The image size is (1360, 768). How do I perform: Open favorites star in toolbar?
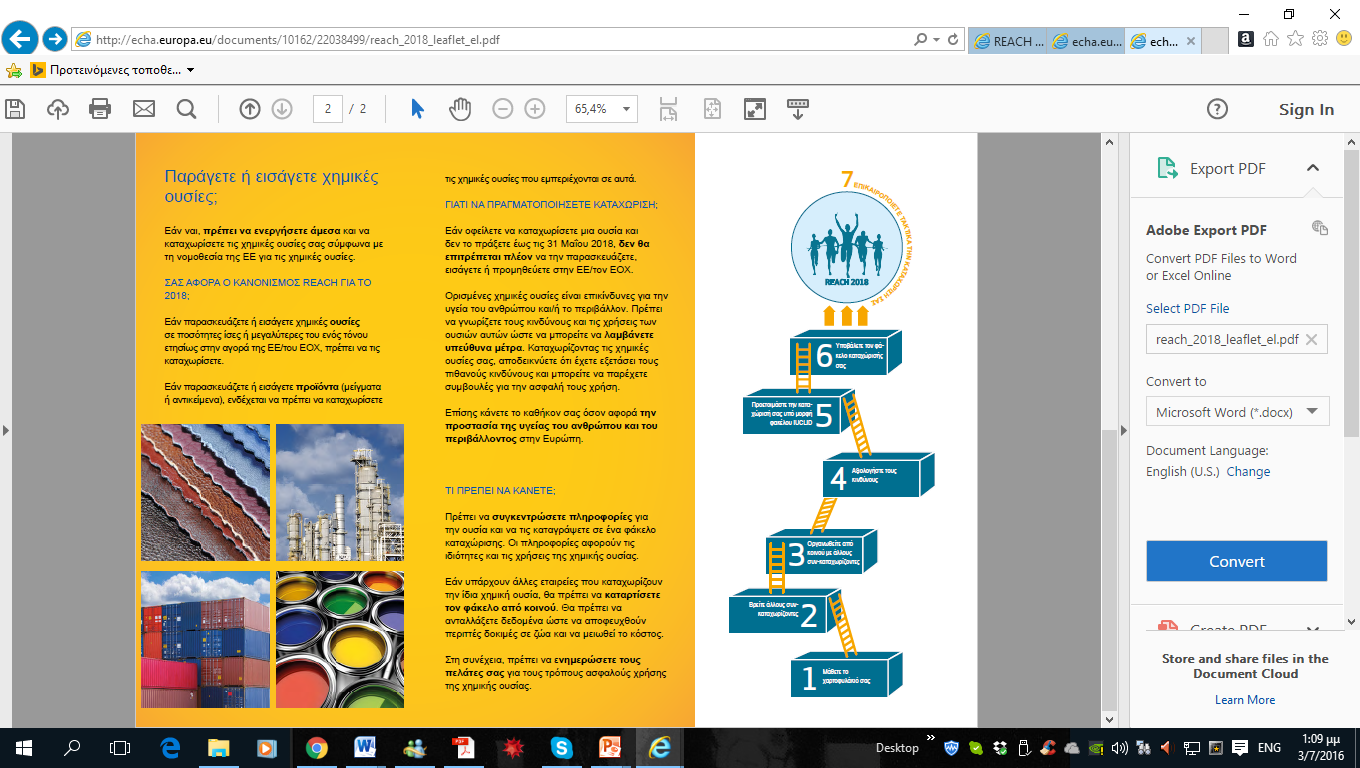(x=1295, y=39)
